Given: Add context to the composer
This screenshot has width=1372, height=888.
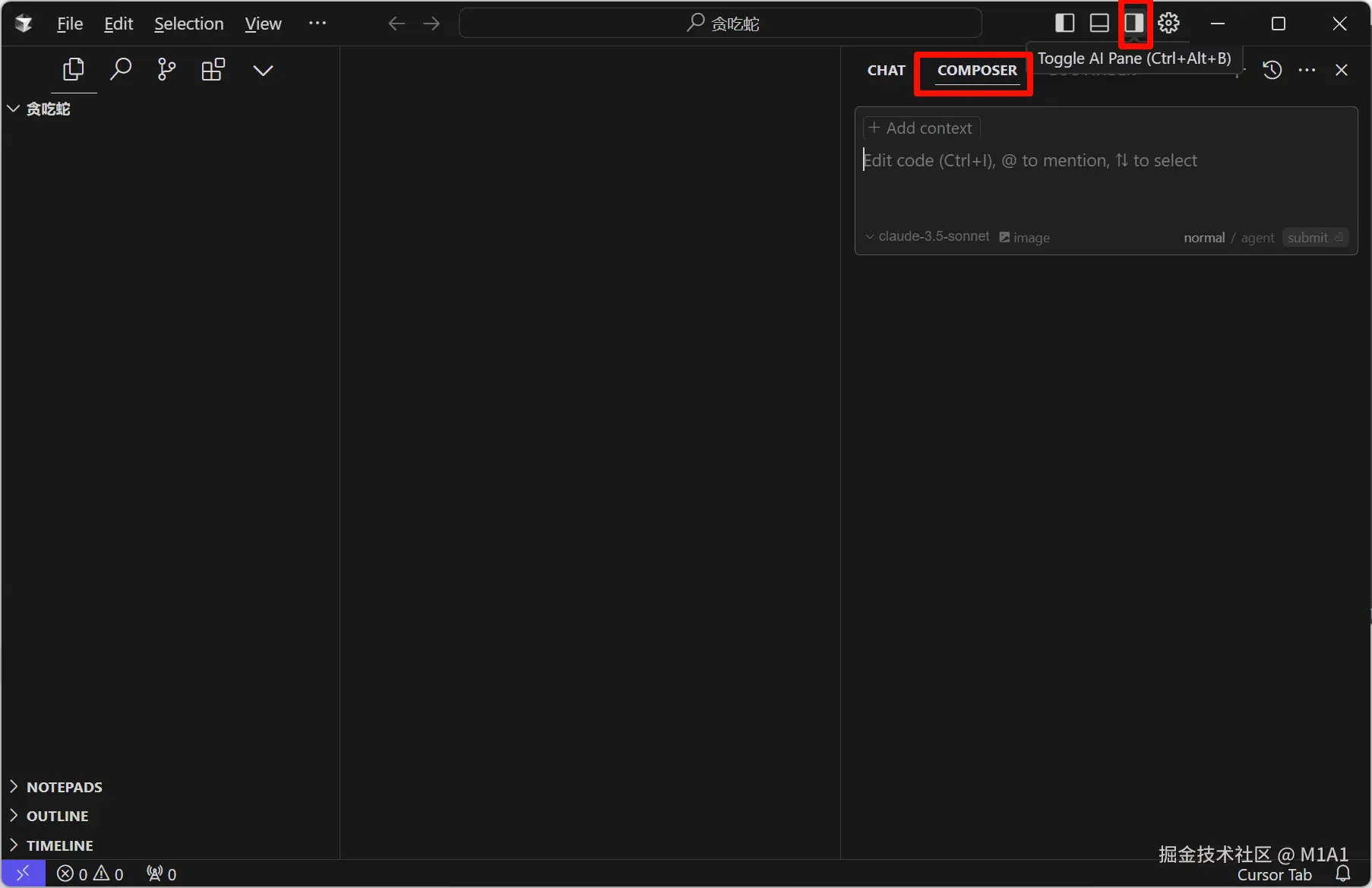Looking at the screenshot, I should tap(922, 128).
